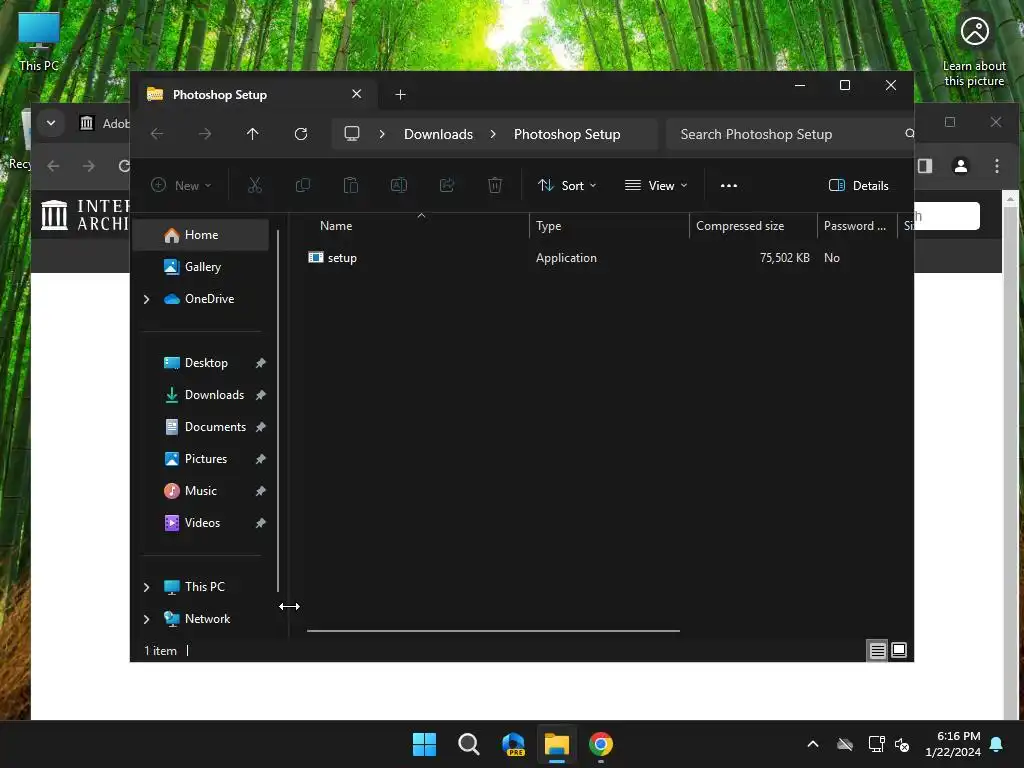This screenshot has height=768, width=1024.
Task: Unpin Downloads from Quick access
Action: coord(261,395)
